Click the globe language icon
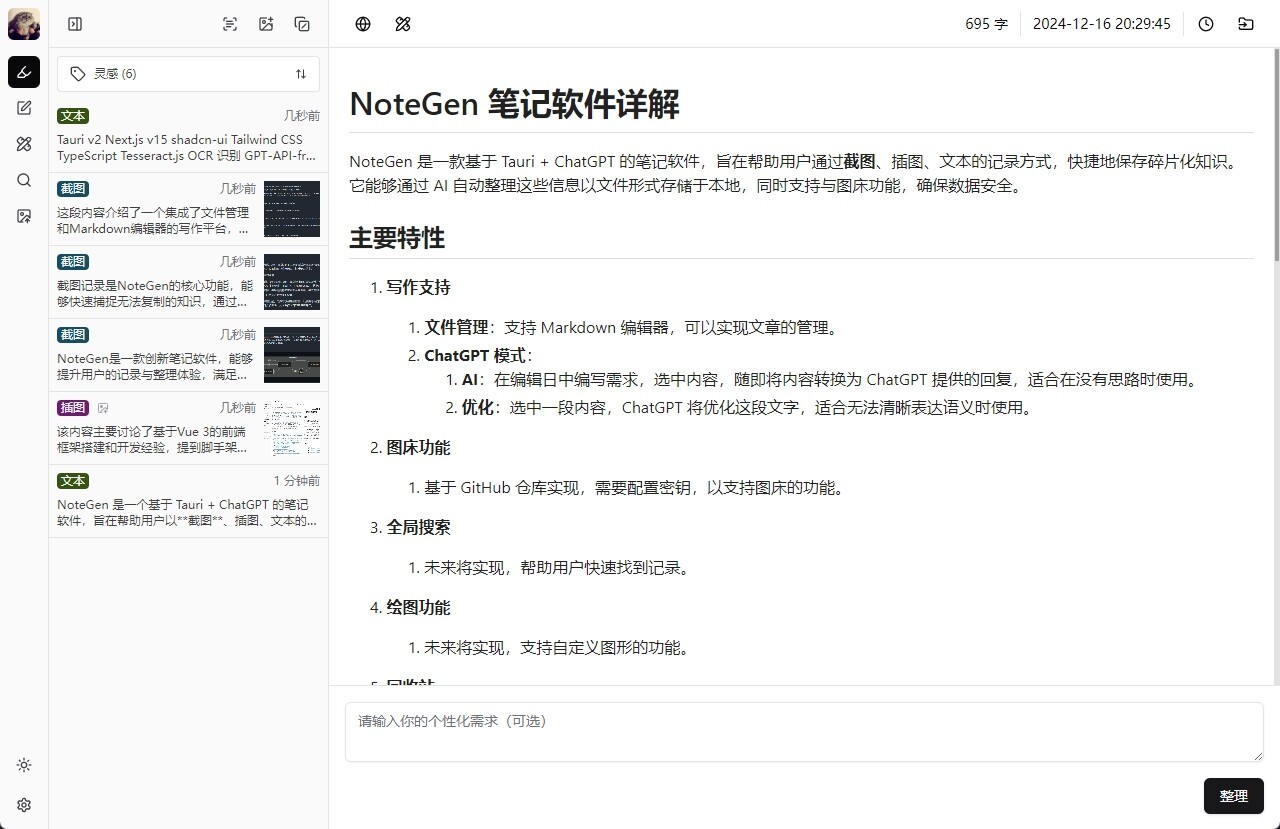The height and width of the screenshot is (829, 1280). pyautogui.click(x=363, y=24)
